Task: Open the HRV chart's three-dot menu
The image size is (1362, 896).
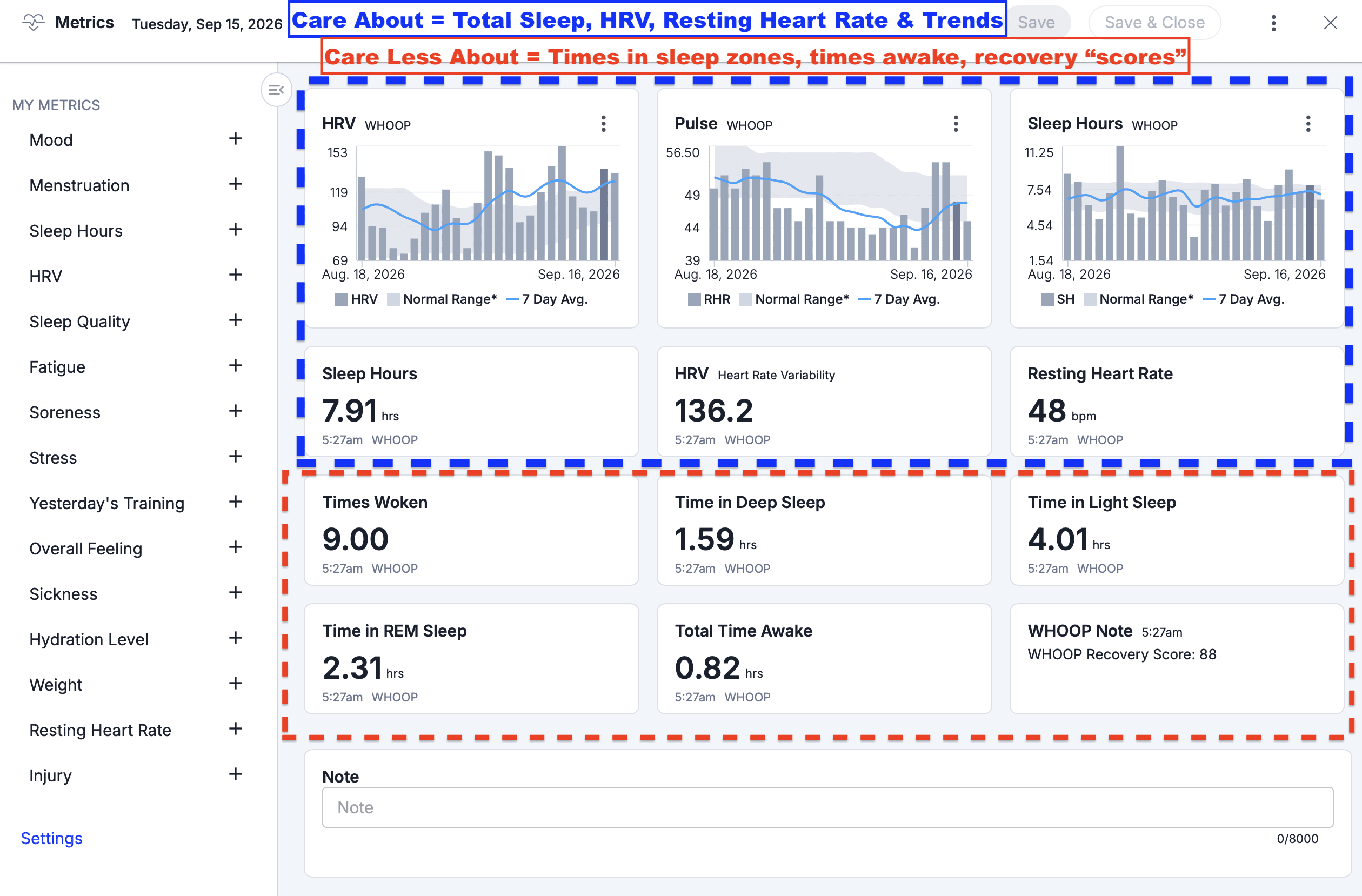Action: [x=603, y=124]
